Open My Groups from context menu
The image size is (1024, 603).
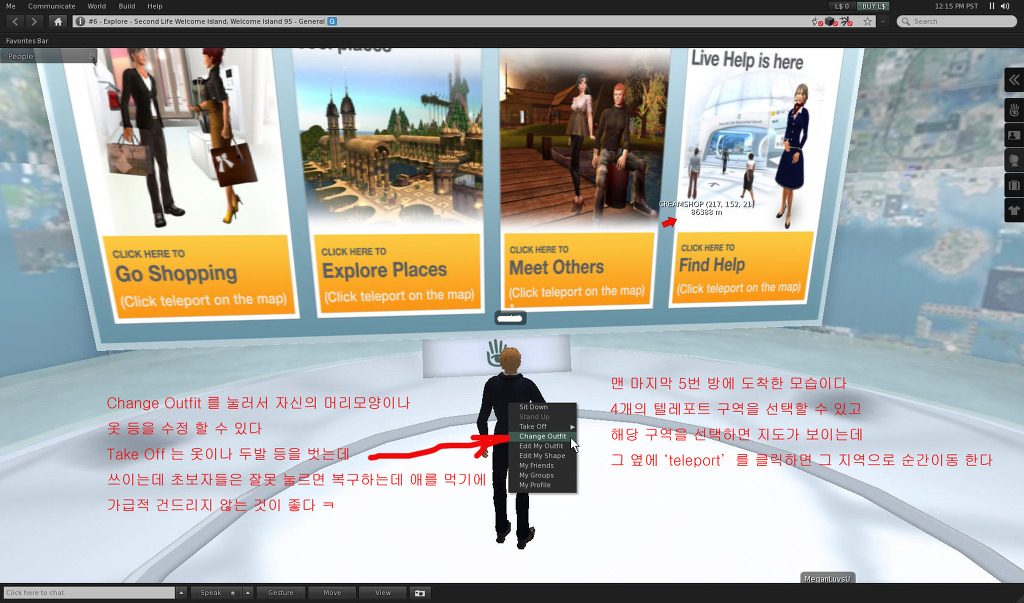tap(543, 475)
